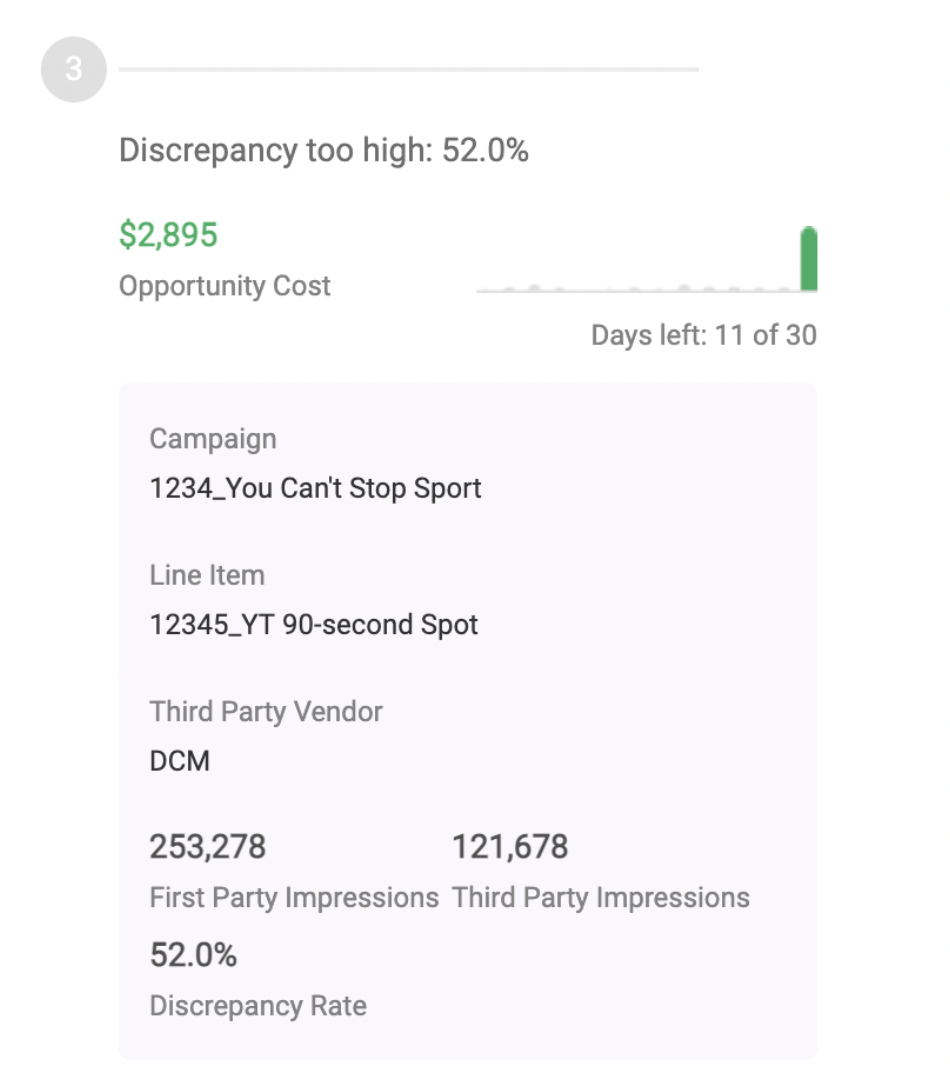This screenshot has width=950, height=1078.
Task: Click the step 3 circle badge
Action: [74, 69]
